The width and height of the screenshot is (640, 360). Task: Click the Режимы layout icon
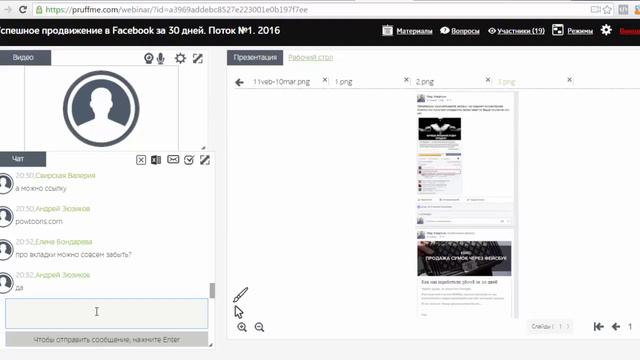point(558,30)
